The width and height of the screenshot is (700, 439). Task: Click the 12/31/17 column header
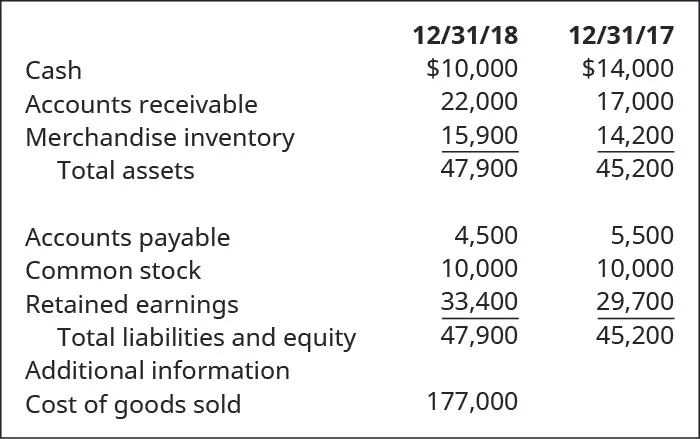[621, 36]
